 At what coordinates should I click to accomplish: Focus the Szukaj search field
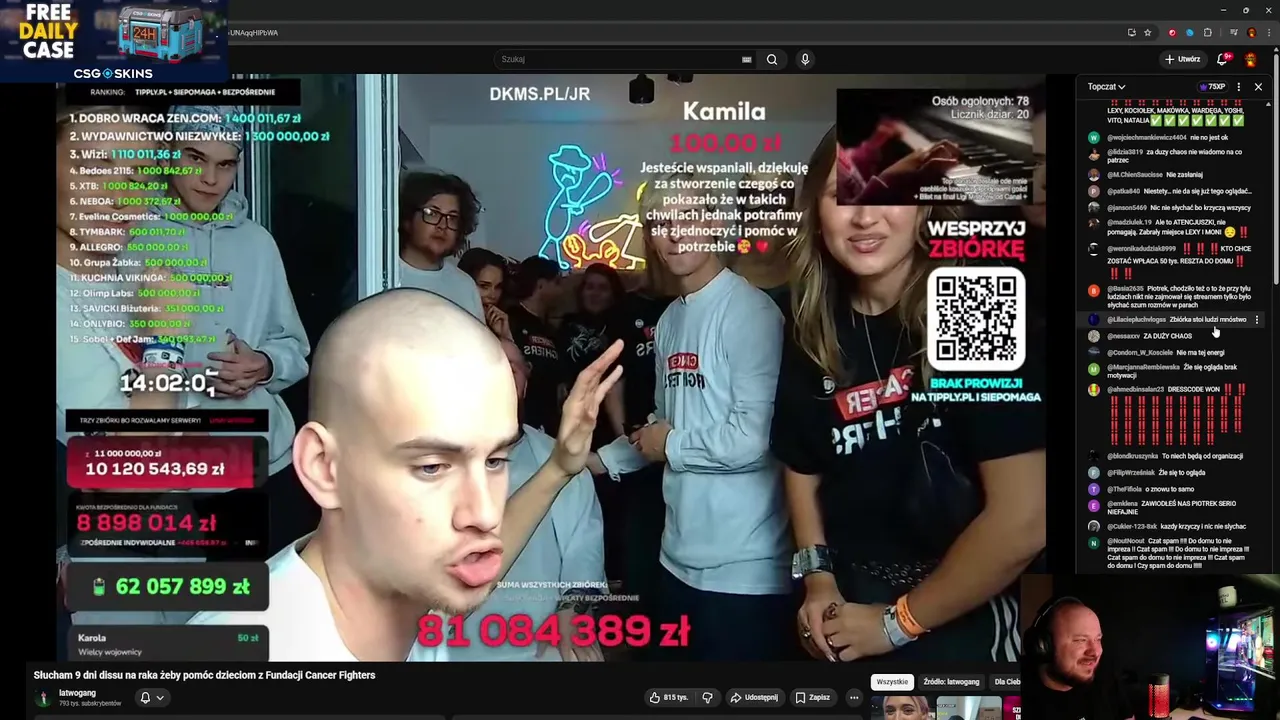(620, 59)
